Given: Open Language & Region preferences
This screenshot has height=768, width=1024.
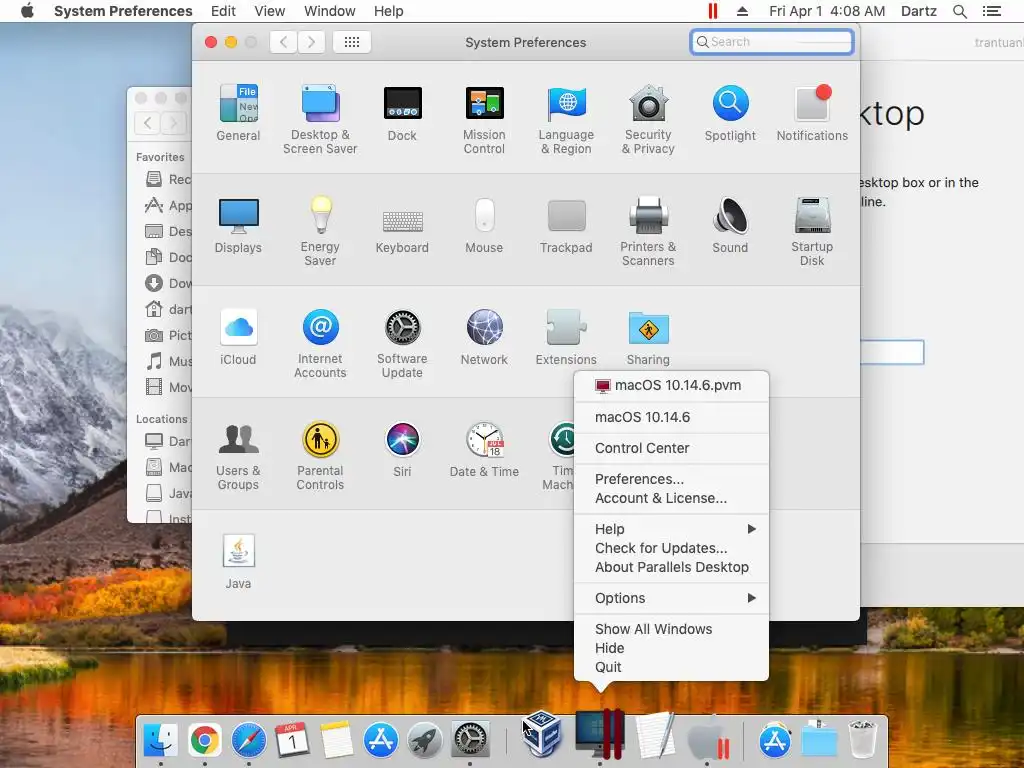Looking at the screenshot, I should (x=566, y=120).
